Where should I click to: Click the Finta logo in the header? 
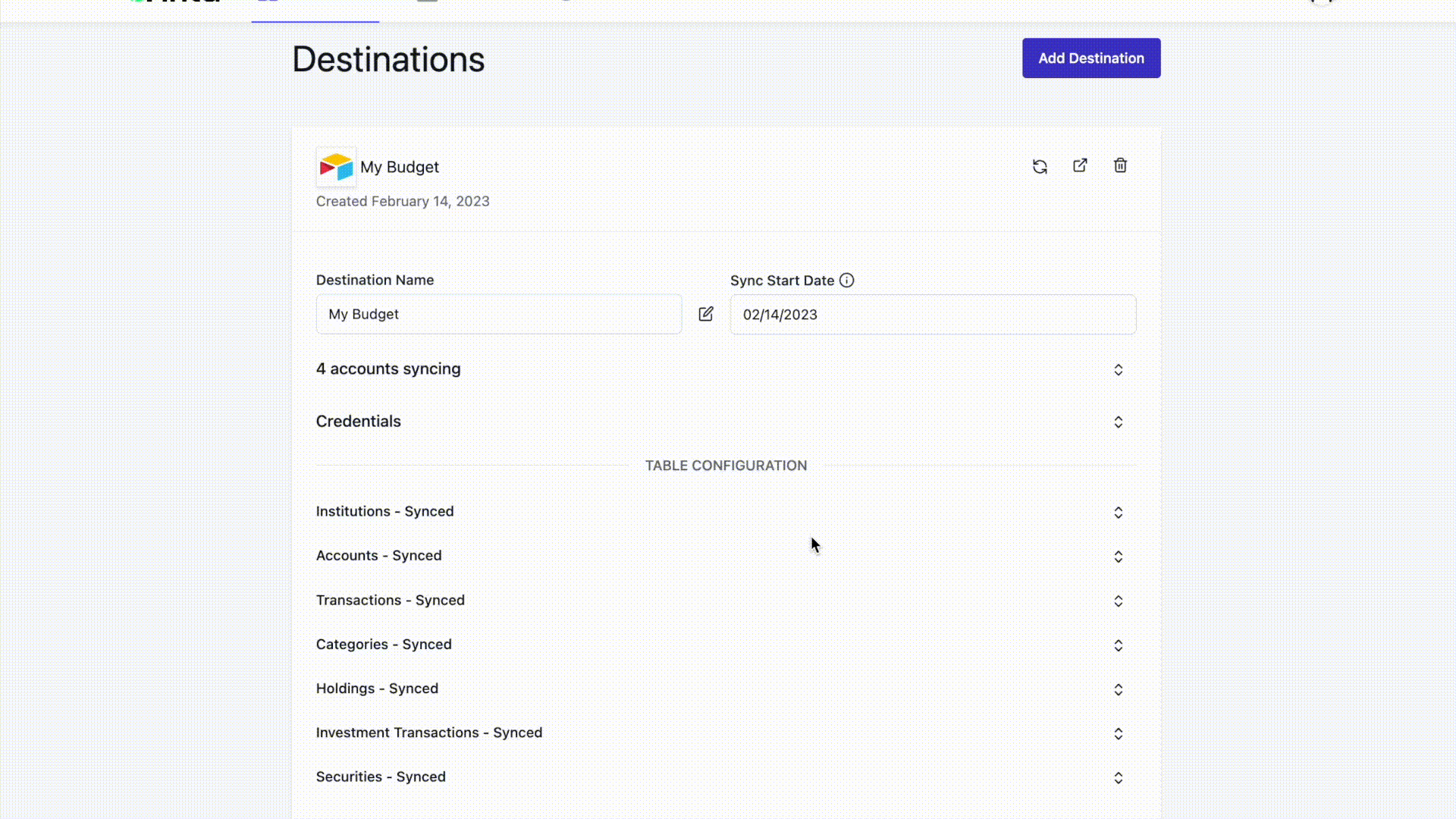pyautogui.click(x=174, y=3)
